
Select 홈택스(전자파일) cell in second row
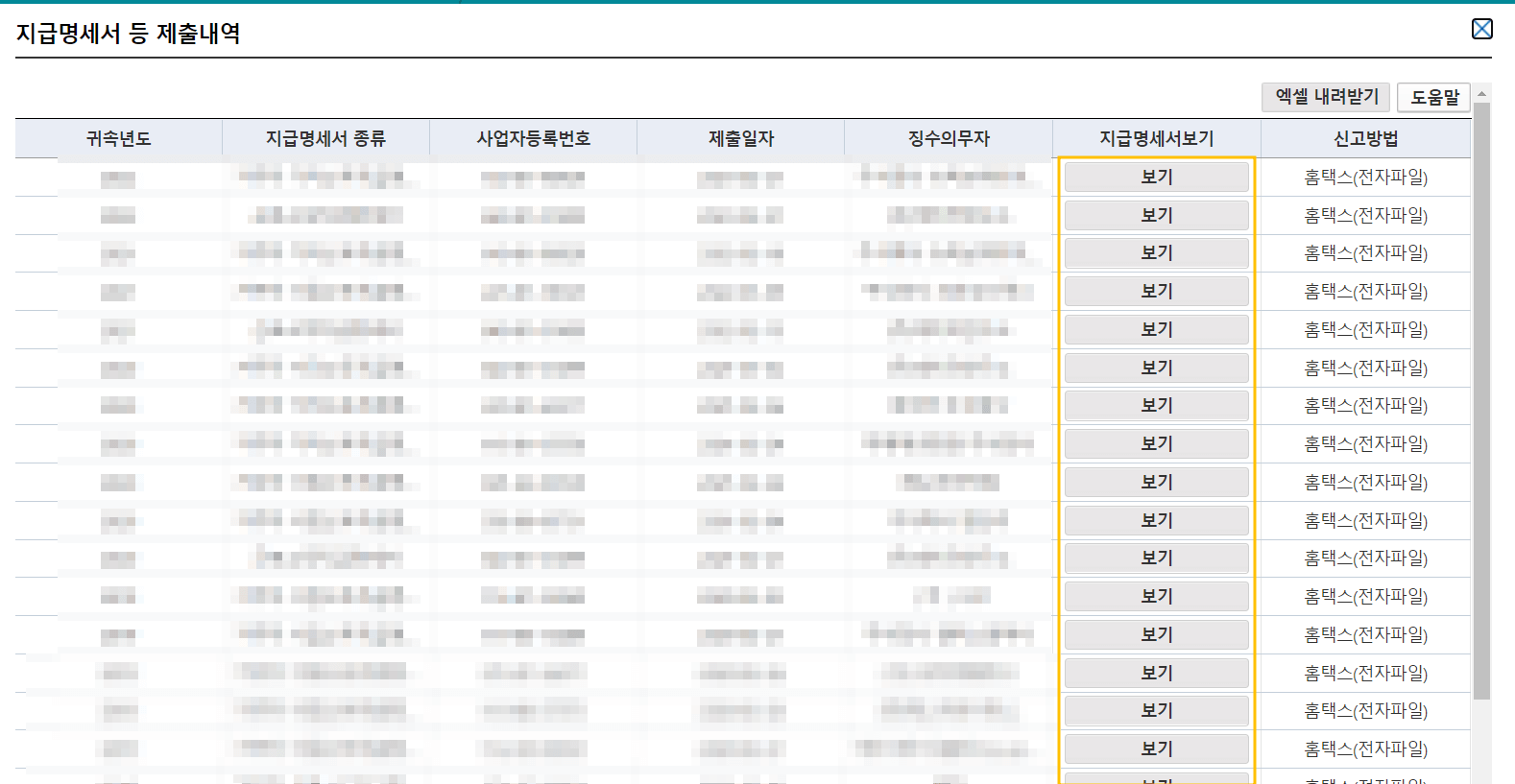click(x=1365, y=216)
